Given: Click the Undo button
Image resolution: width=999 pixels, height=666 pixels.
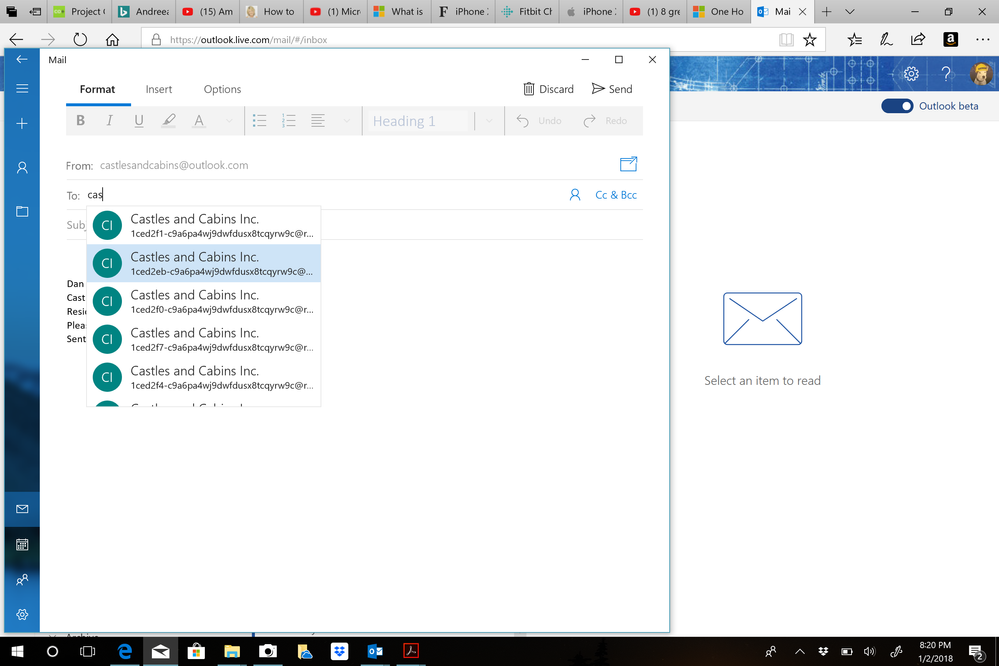Looking at the screenshot, I should (539, 120).
